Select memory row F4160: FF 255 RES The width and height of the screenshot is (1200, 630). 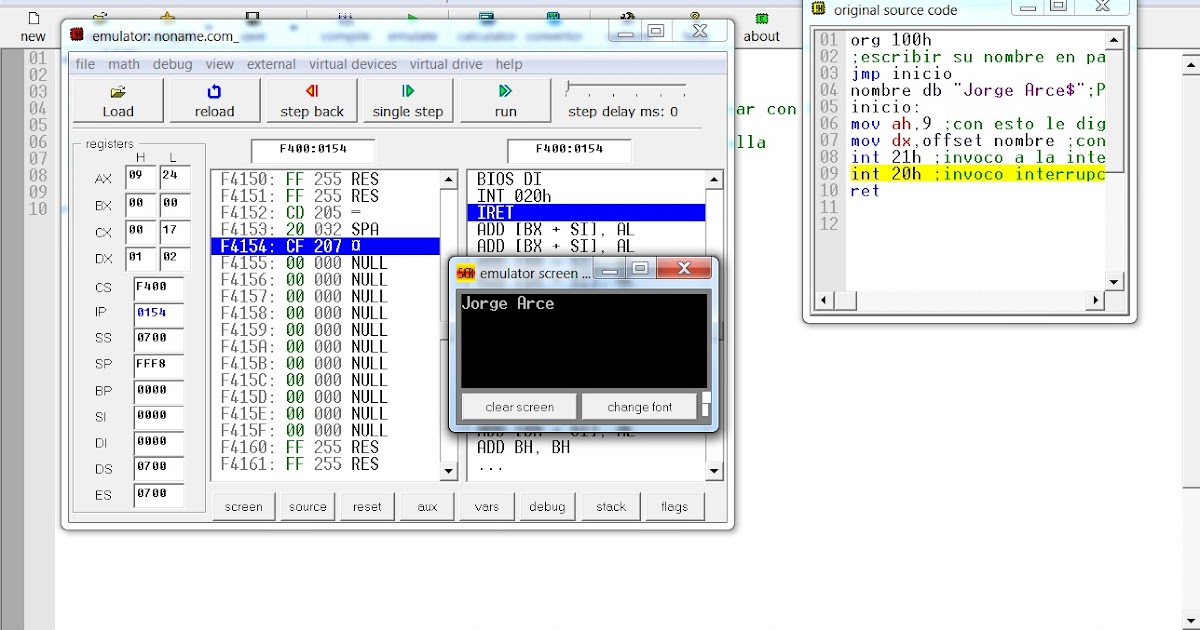click(326, 447)
